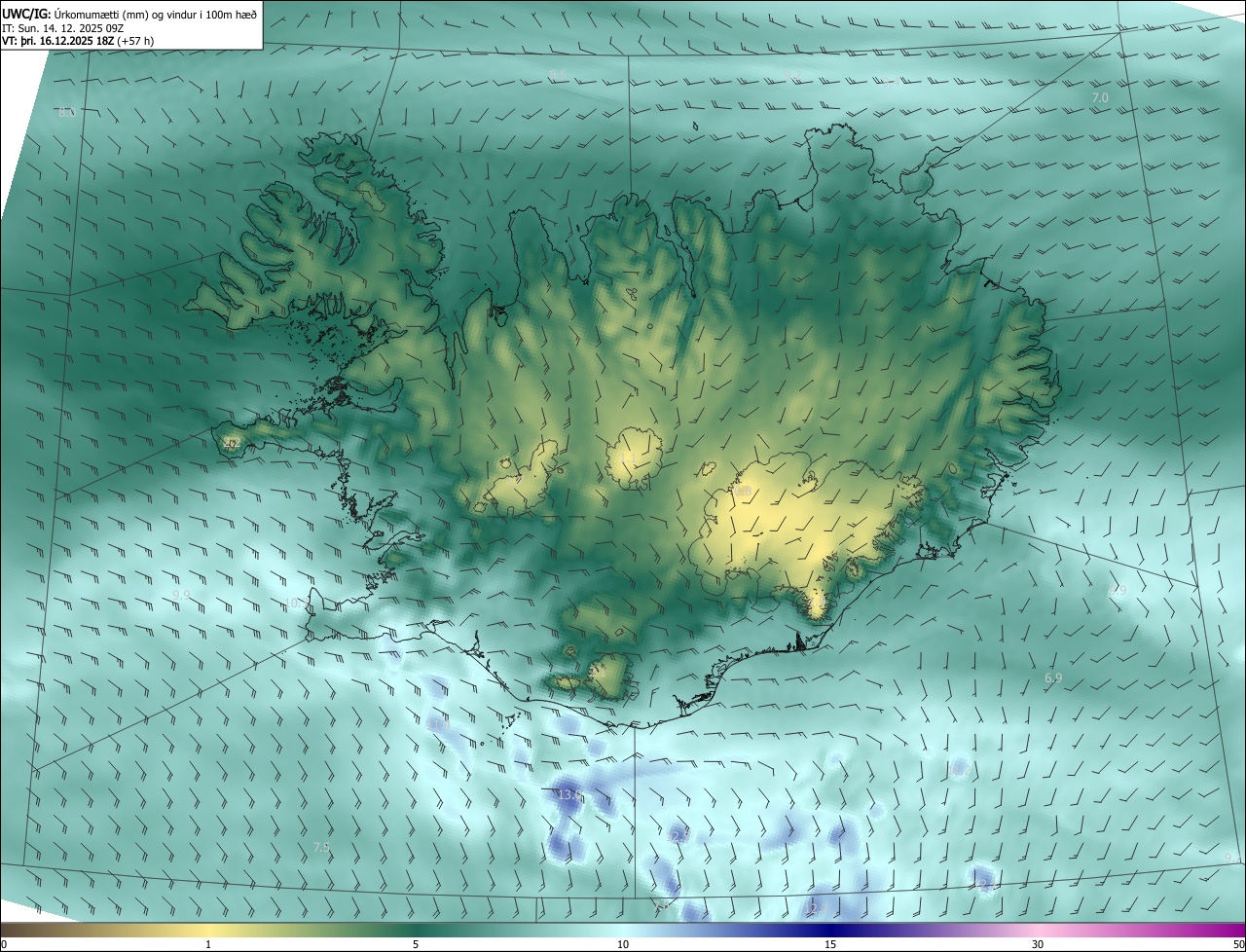Image resolution: width=1246 pixels, height=952 pixels.
Task: Click the '30' tick on the color scale
Action: (1038, 945)
